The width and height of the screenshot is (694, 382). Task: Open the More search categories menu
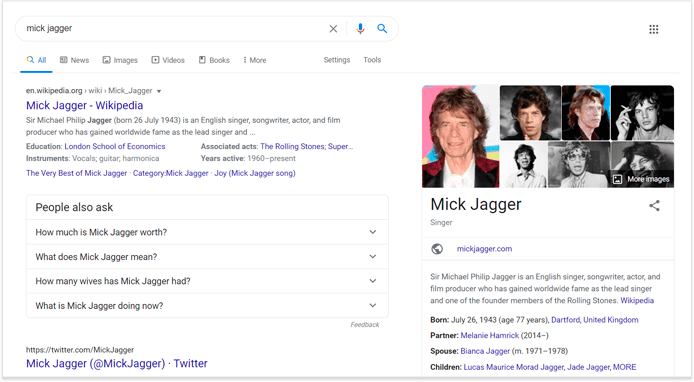(x=255, y=60)
